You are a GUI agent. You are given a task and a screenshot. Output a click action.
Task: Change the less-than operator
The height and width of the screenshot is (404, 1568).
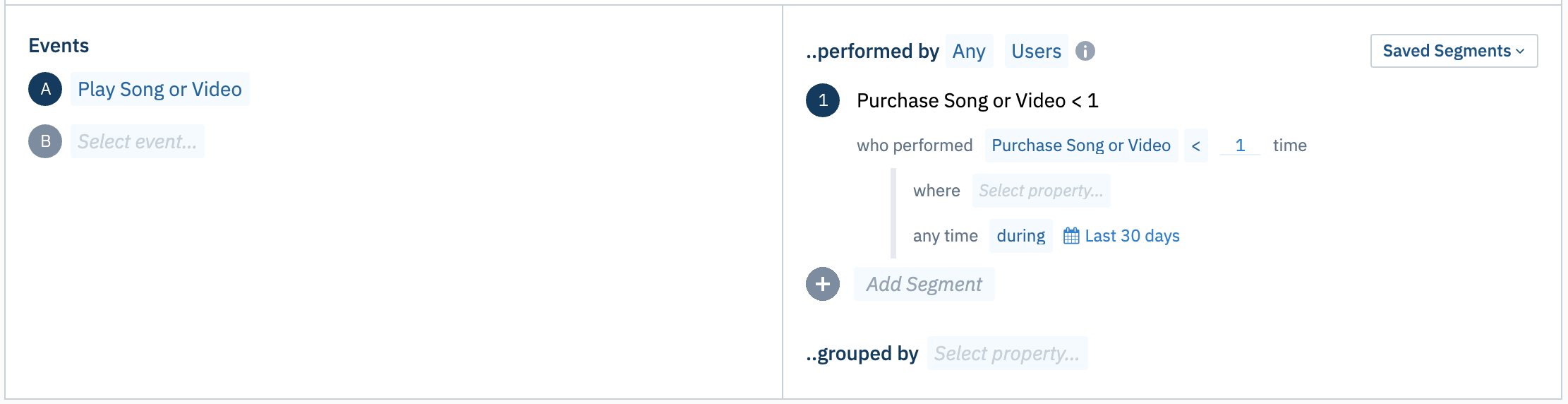tap(1195, 145)
